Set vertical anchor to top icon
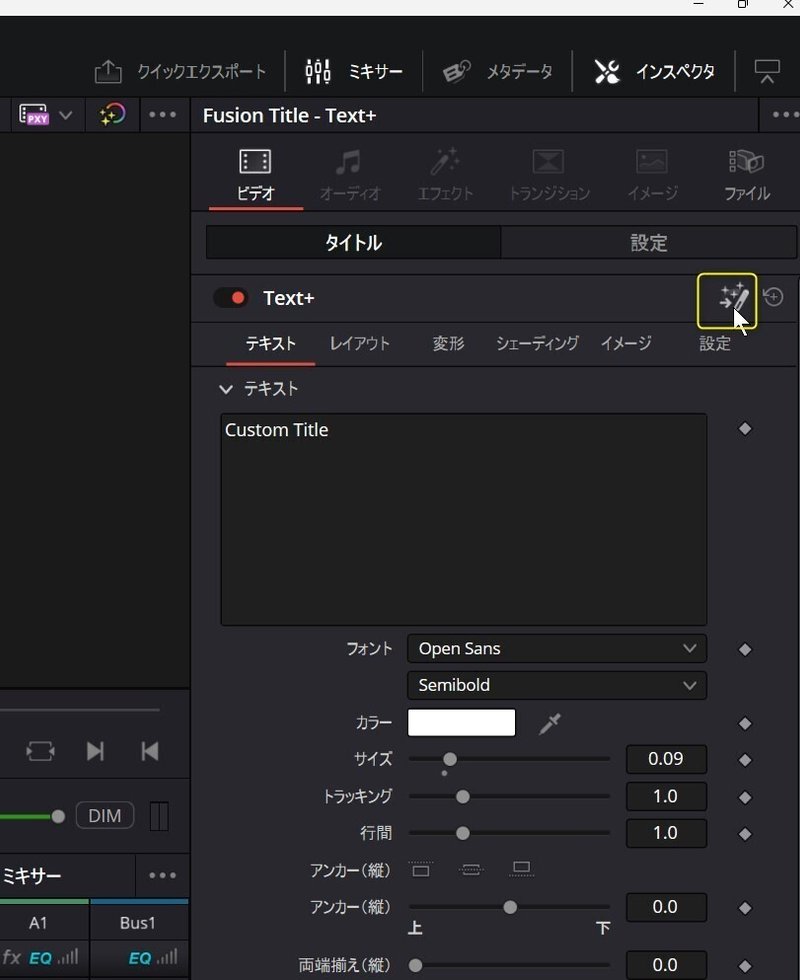Screen dimensions: 800x980 click(421, 869)
